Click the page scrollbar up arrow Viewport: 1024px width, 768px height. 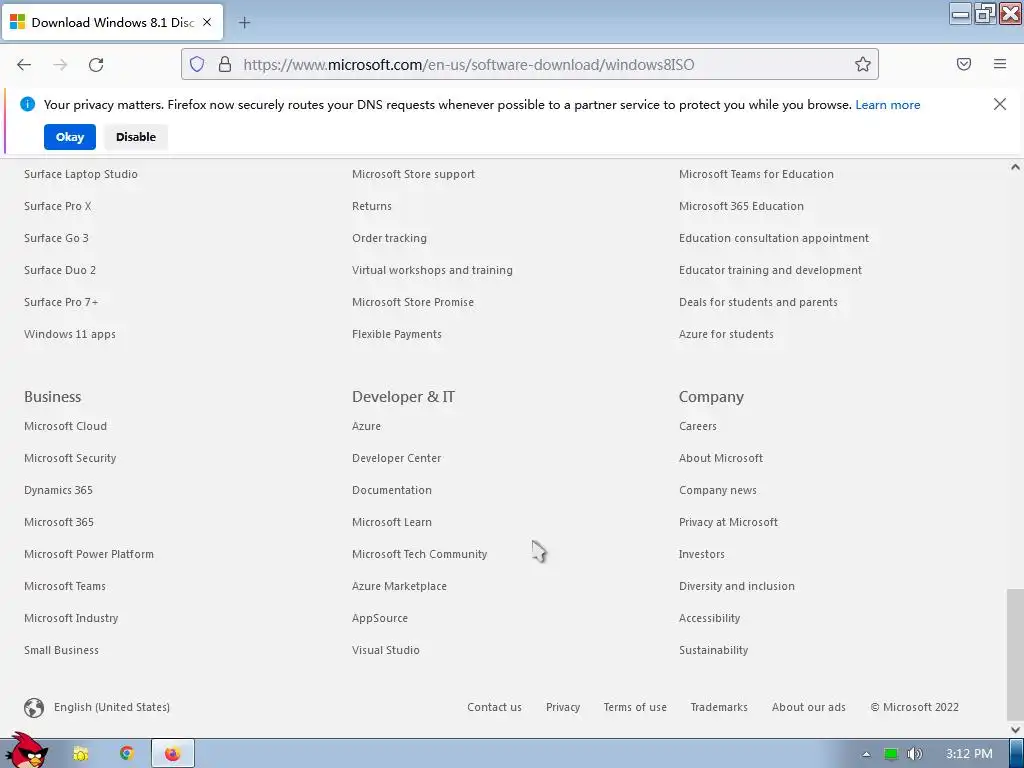(1015, 167)
